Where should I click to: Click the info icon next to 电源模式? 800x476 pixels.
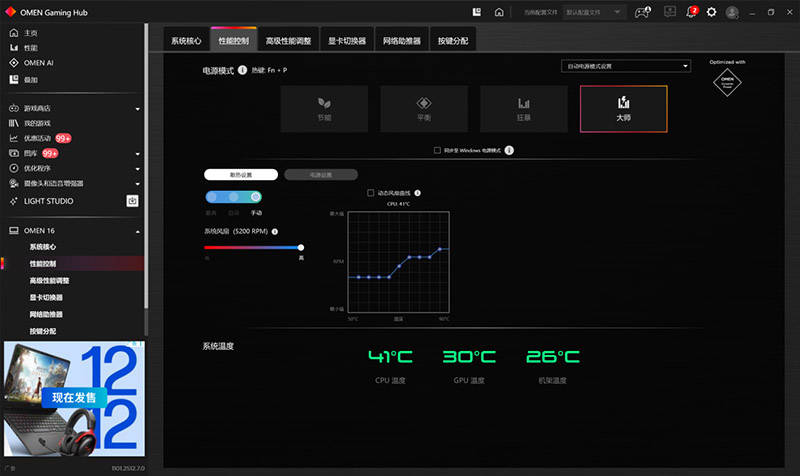pos(242,70)
